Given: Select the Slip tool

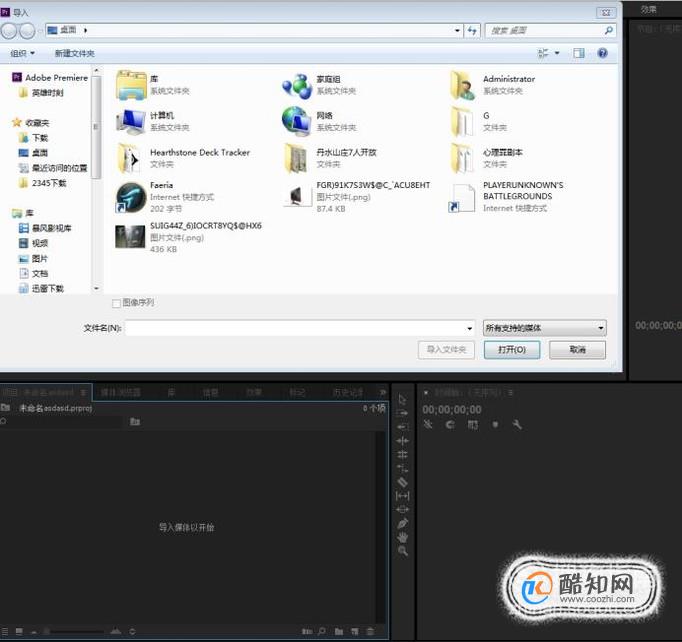Looking at the screenshot, I should [402, 496].
